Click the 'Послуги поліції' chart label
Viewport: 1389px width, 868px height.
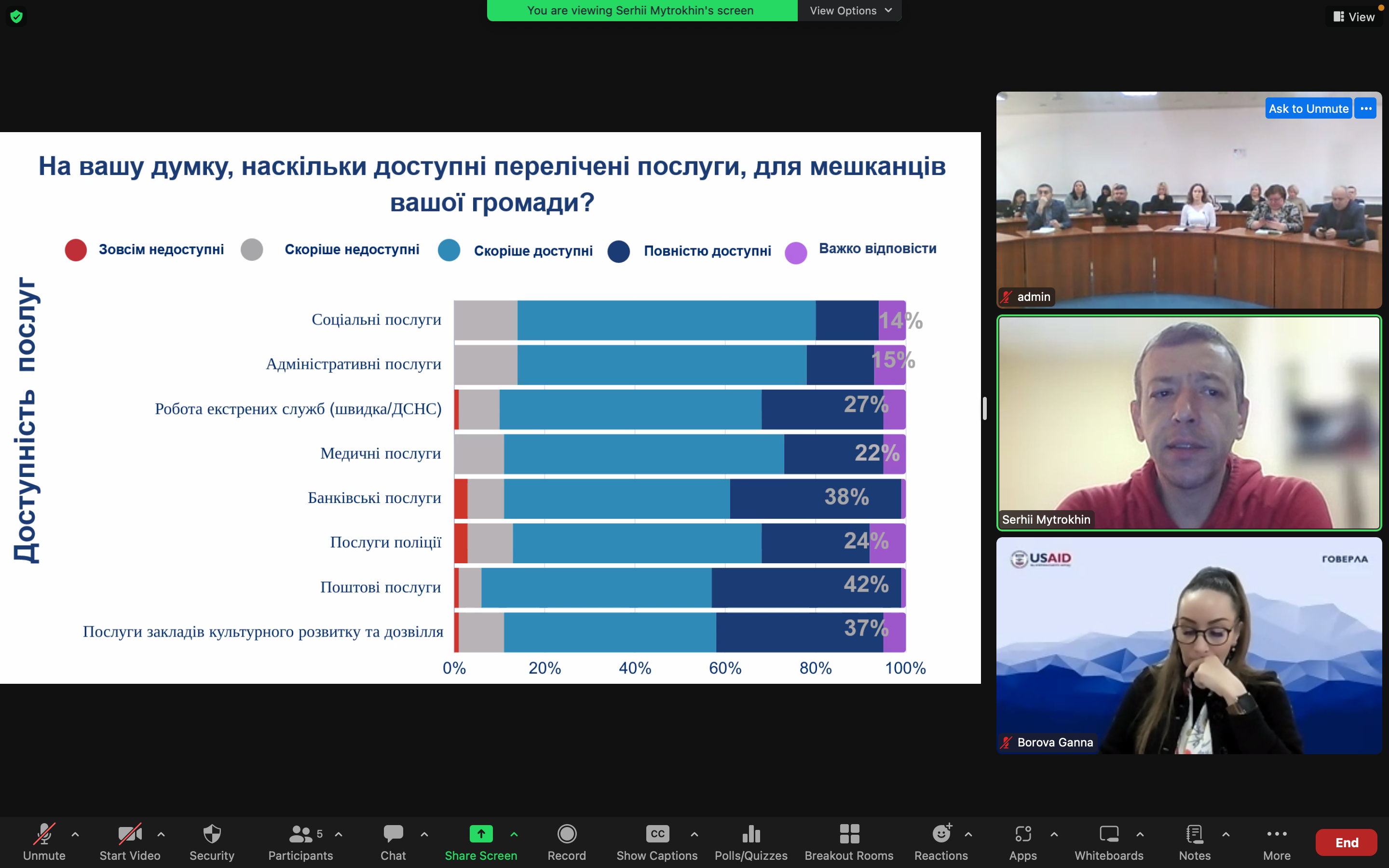click(x=386, y=542)
